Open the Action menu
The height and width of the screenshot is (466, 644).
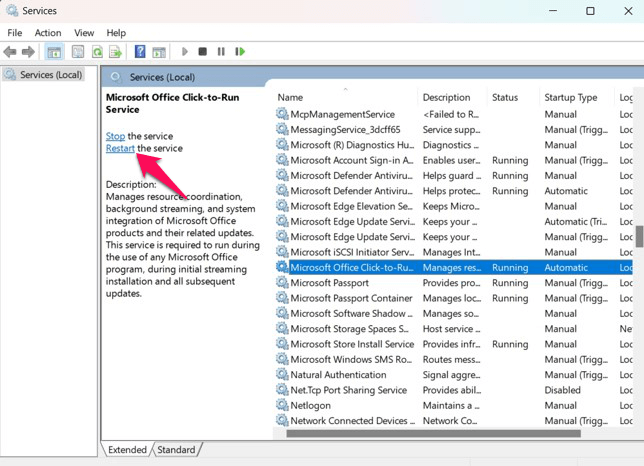[x=48, y=33]
